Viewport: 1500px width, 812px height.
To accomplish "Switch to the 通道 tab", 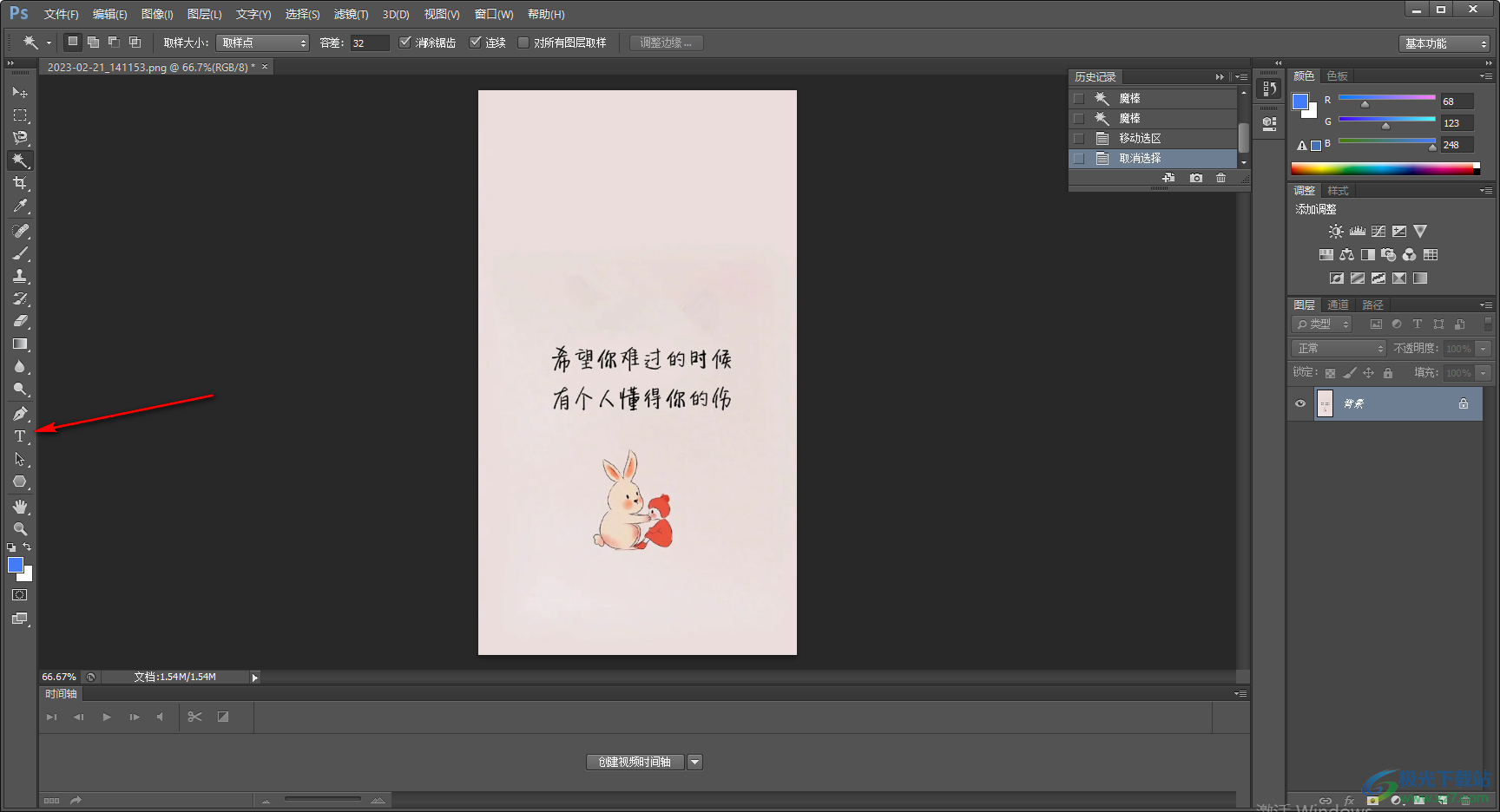I will coord(1338,304).
